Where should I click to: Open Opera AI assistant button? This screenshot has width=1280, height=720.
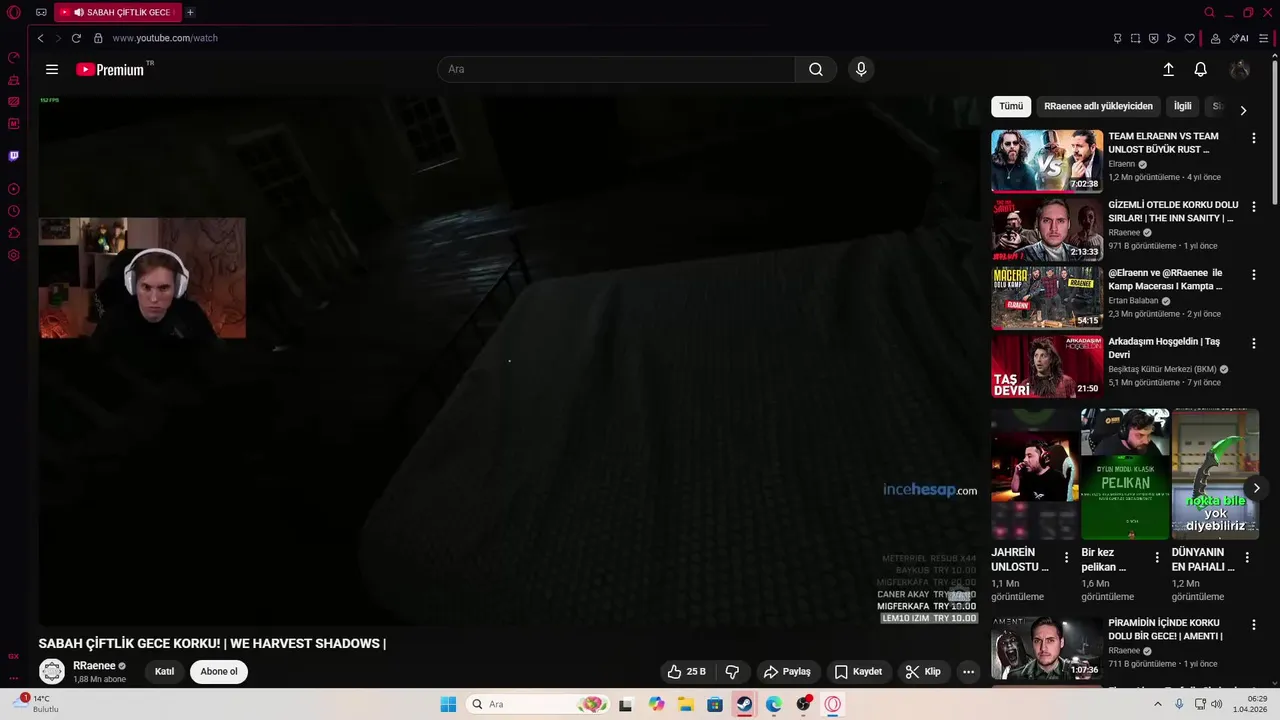point(1239,38)
